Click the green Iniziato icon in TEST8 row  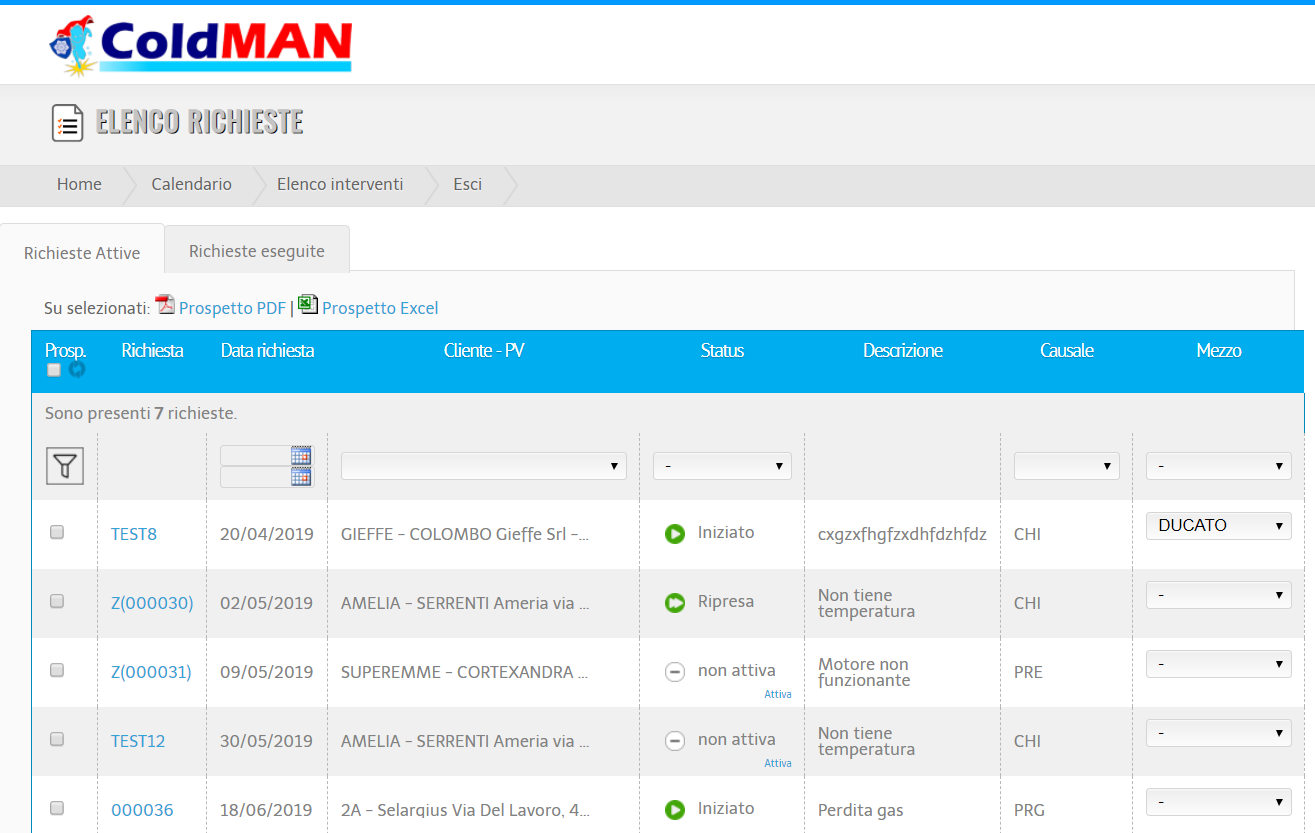(675, 534)
